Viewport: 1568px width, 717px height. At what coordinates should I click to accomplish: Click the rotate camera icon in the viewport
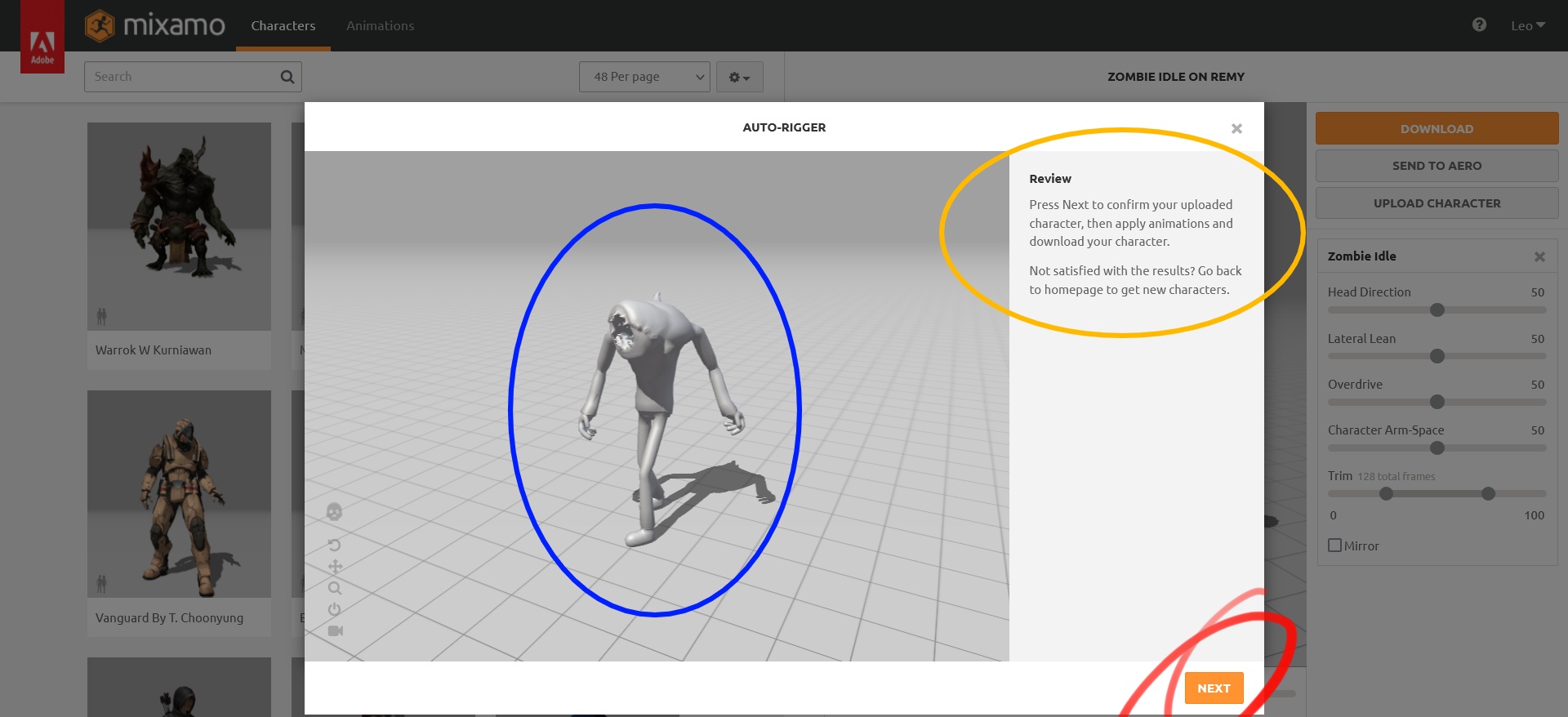point(334,545)
